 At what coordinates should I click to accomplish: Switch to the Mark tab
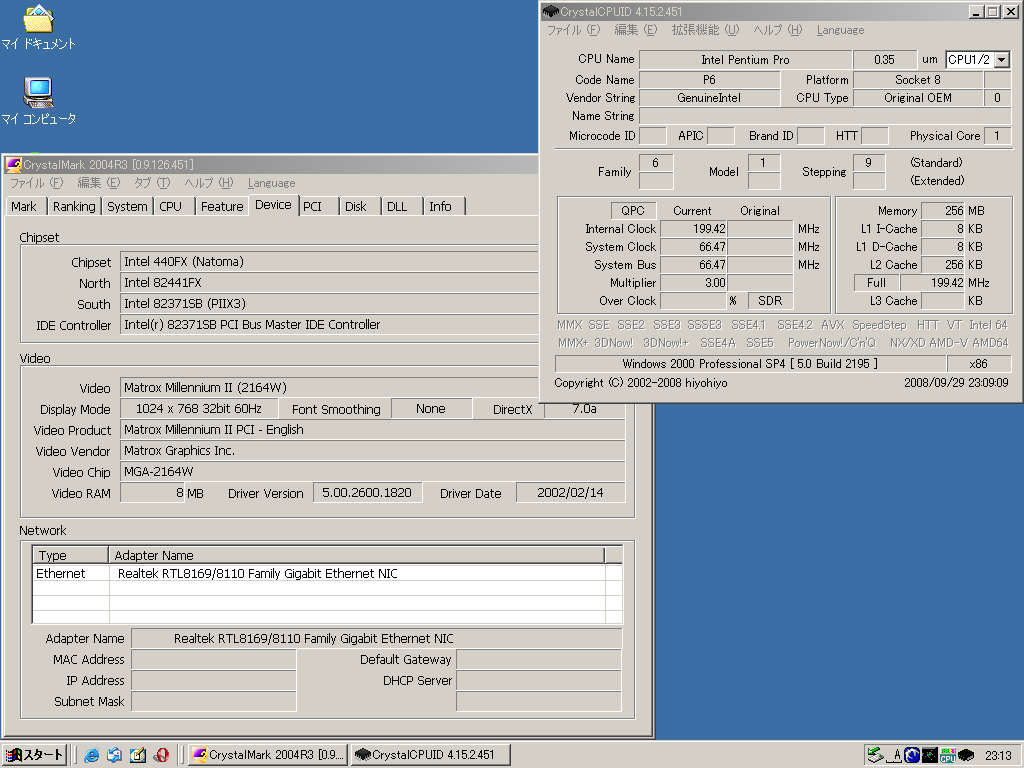pyautogui.click(x=25, y=206)
